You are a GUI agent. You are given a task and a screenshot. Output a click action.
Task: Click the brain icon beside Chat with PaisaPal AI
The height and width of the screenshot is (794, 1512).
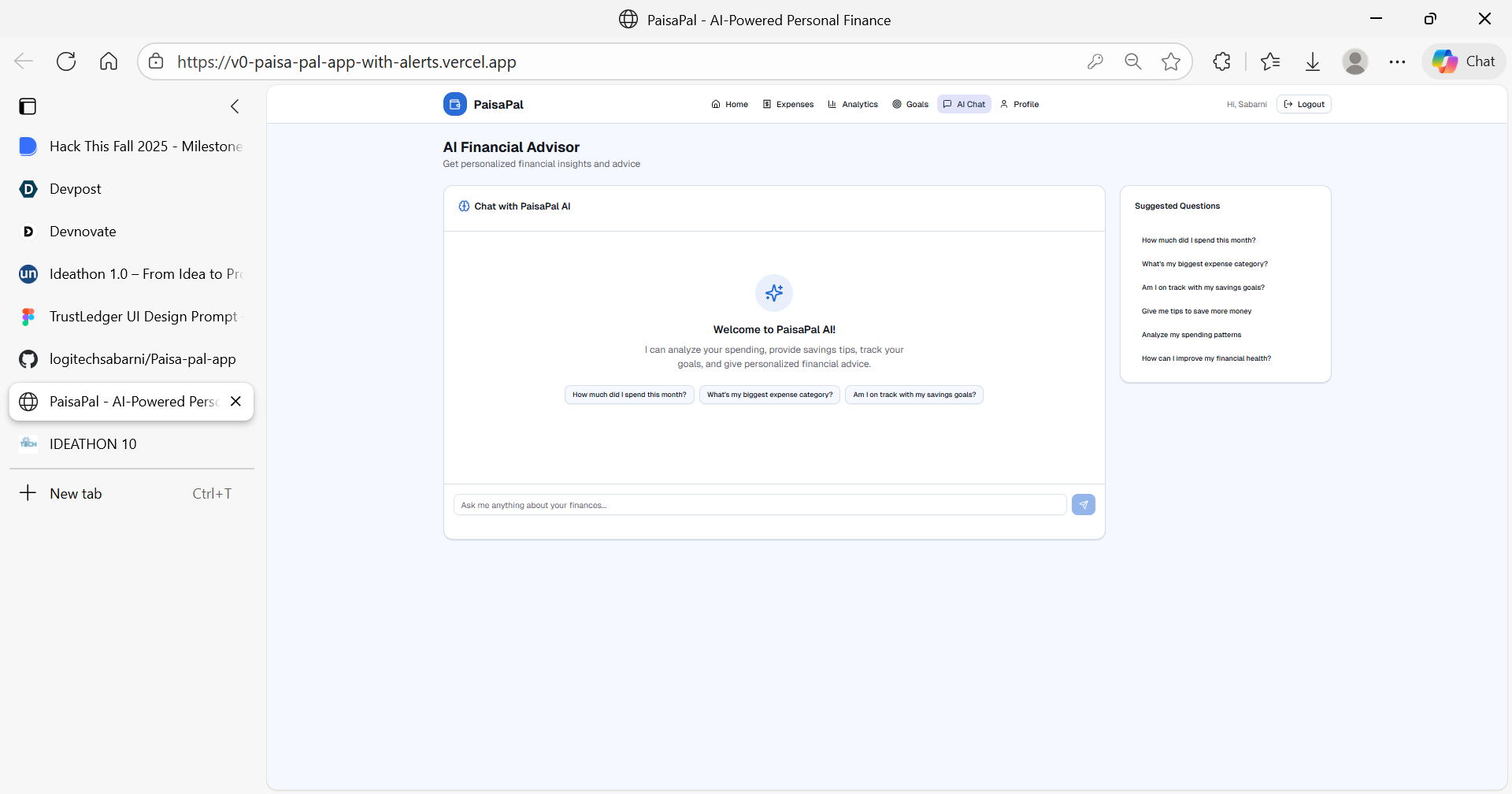click(x=464, y=206)
